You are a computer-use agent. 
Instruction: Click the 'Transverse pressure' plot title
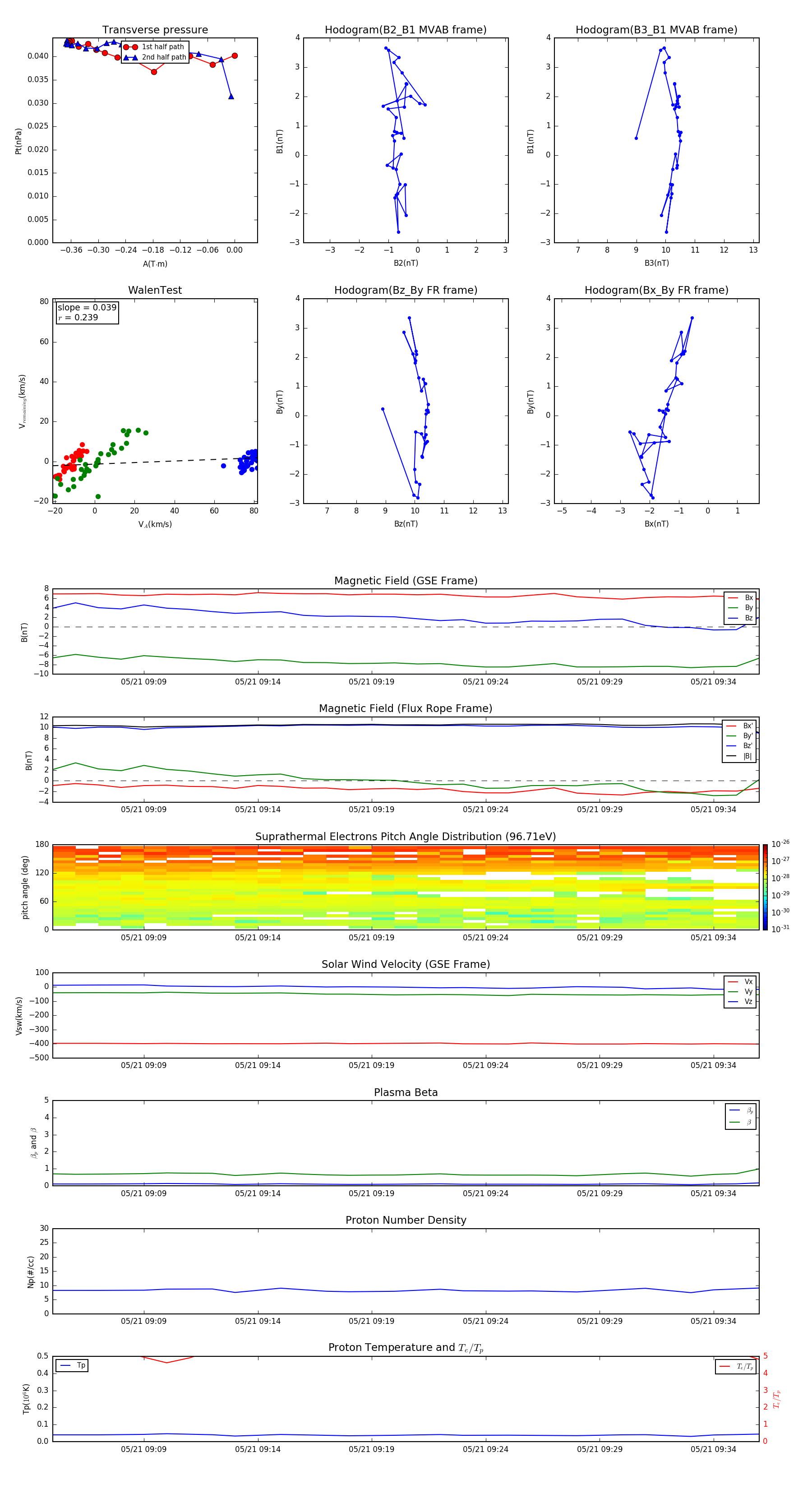click(155, 30)
